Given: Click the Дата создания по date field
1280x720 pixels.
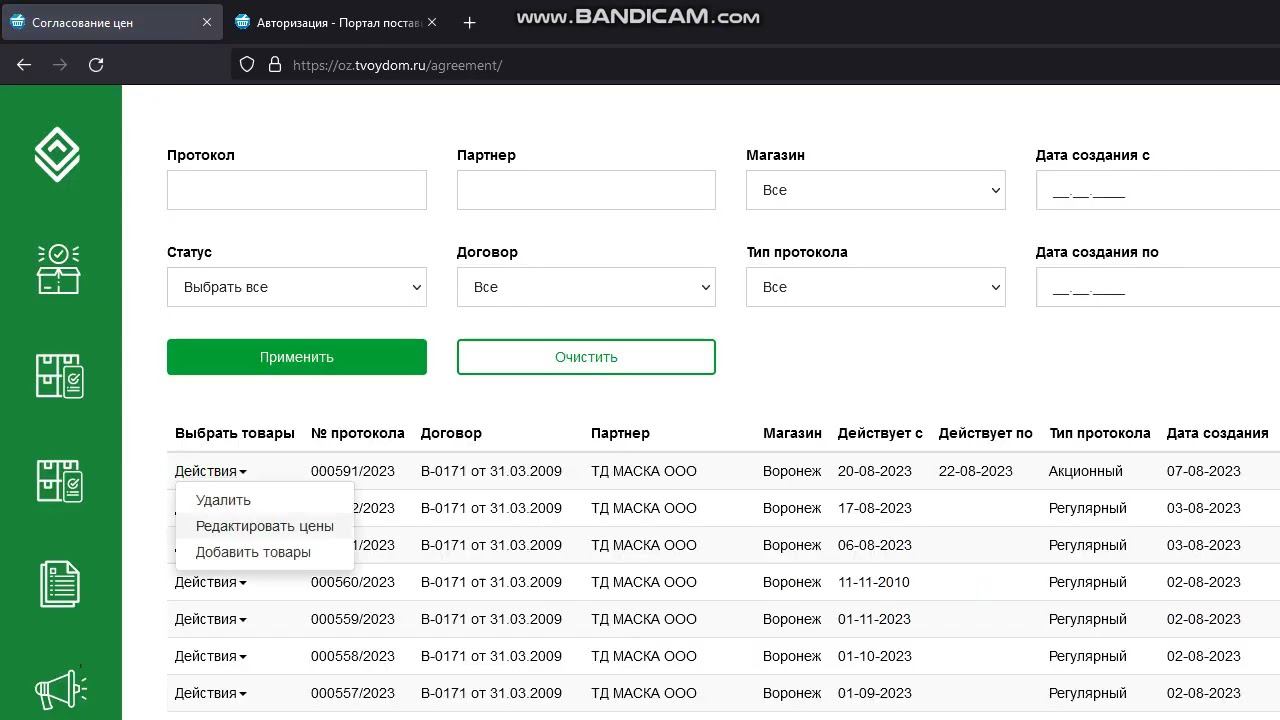Looking at the screenshot, I should [1158, 287].
